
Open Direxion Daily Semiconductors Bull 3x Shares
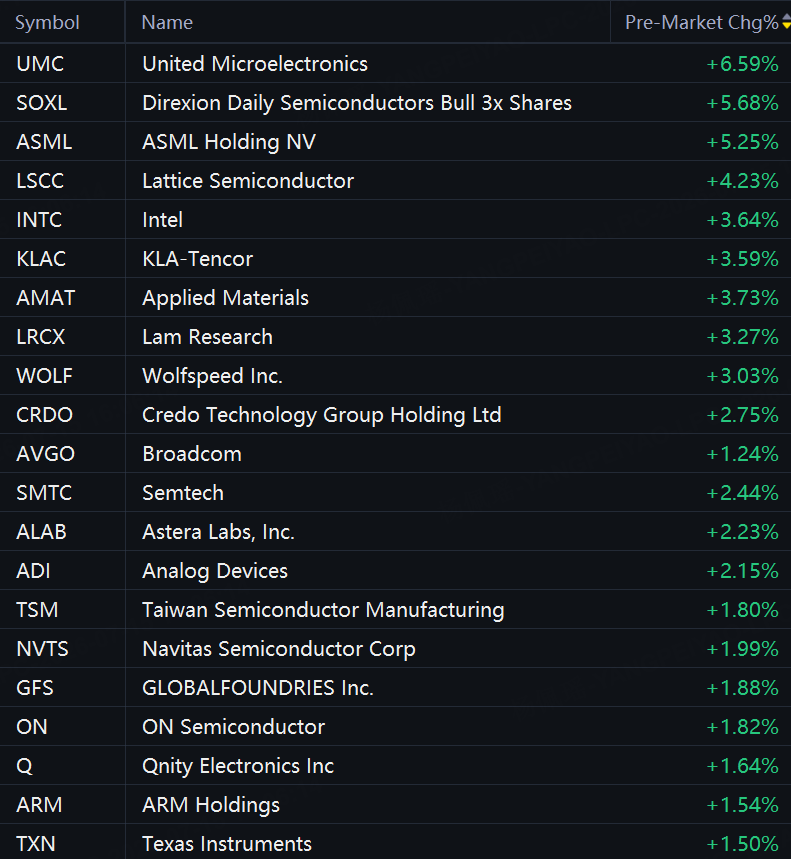pyautogui.click(x=357, y=103)
